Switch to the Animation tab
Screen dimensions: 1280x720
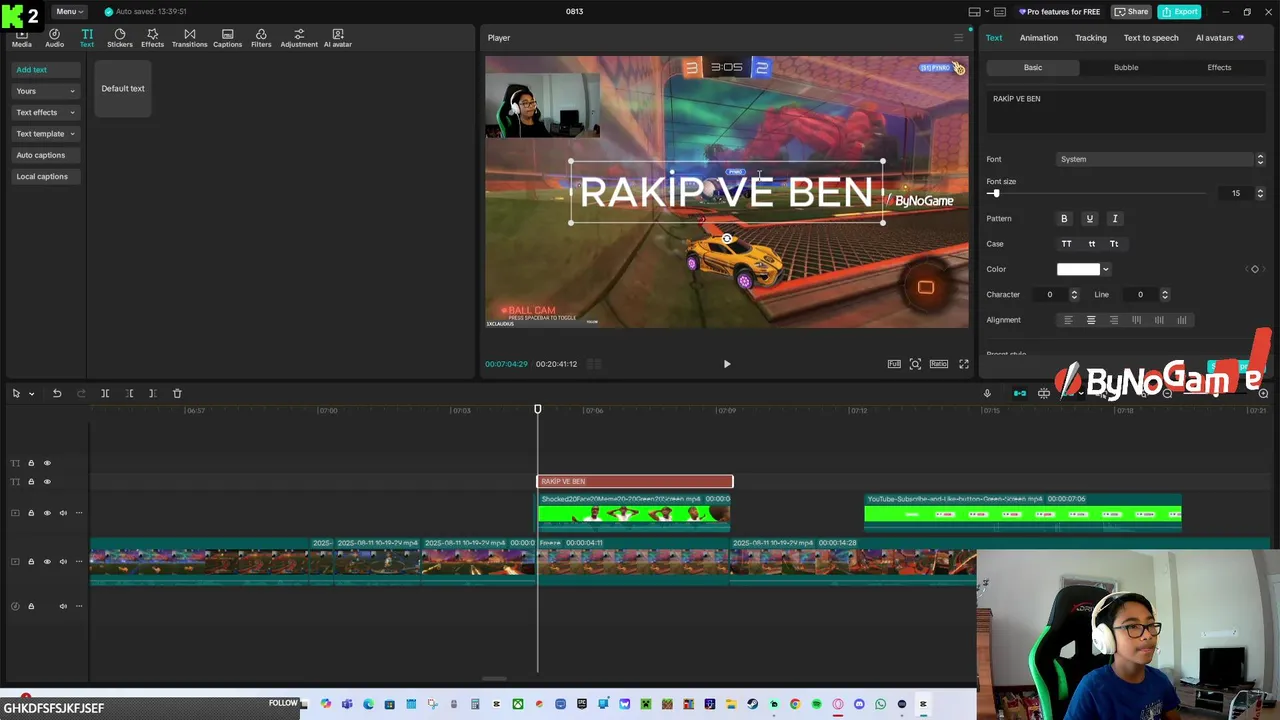[x=1038, y=38]
